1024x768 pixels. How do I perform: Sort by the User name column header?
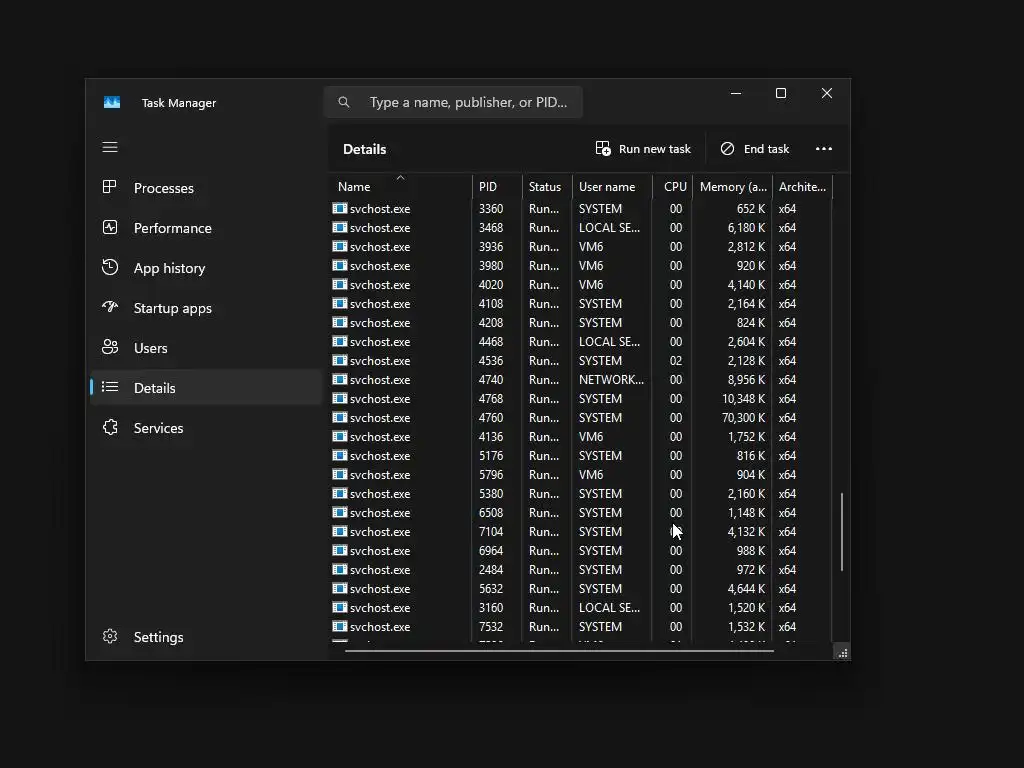(613, 187)
